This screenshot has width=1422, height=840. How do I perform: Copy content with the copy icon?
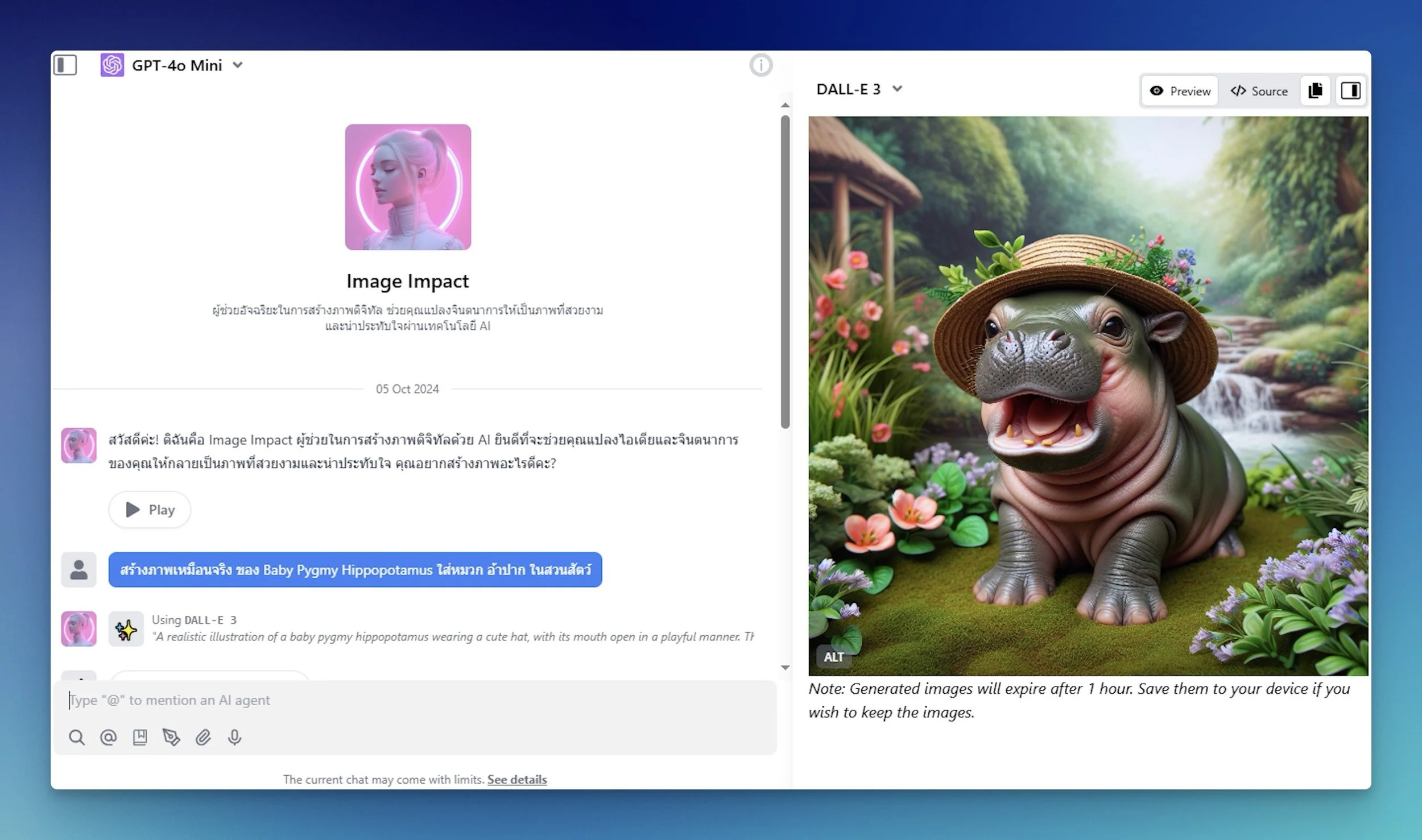1315,91
